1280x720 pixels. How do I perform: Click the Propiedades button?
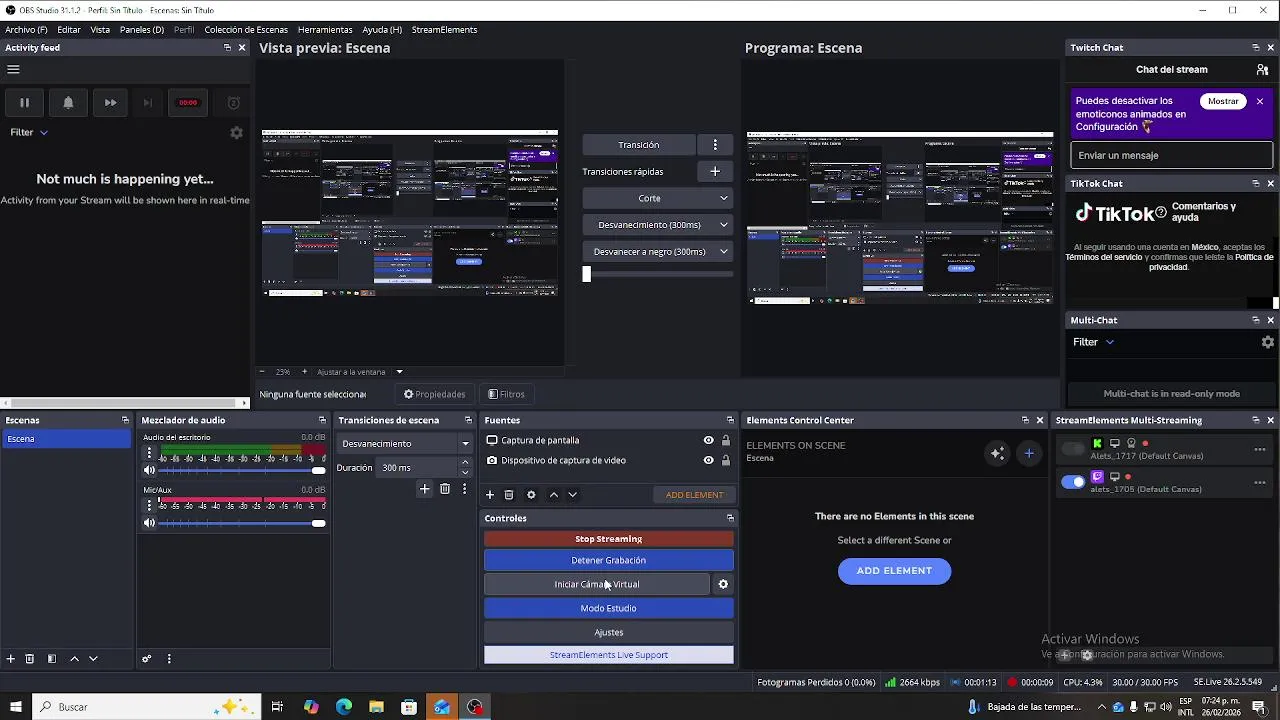coord(435,394)
